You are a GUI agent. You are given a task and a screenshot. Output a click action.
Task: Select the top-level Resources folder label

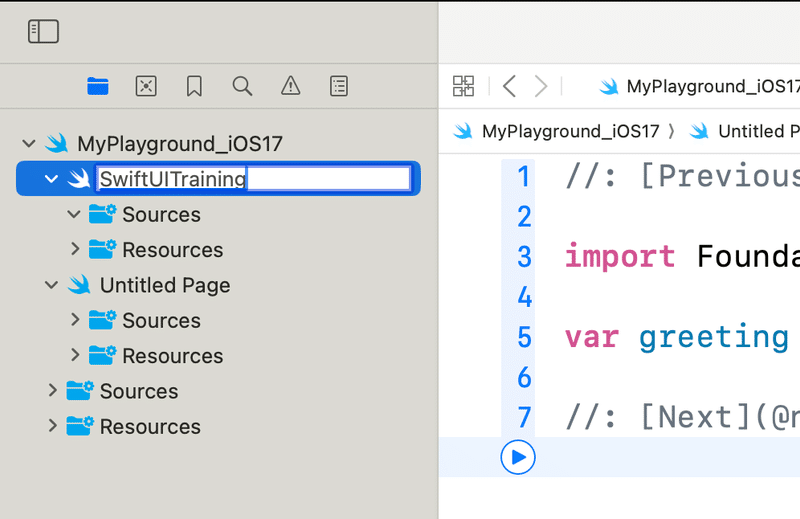click(x=150, y=427)
